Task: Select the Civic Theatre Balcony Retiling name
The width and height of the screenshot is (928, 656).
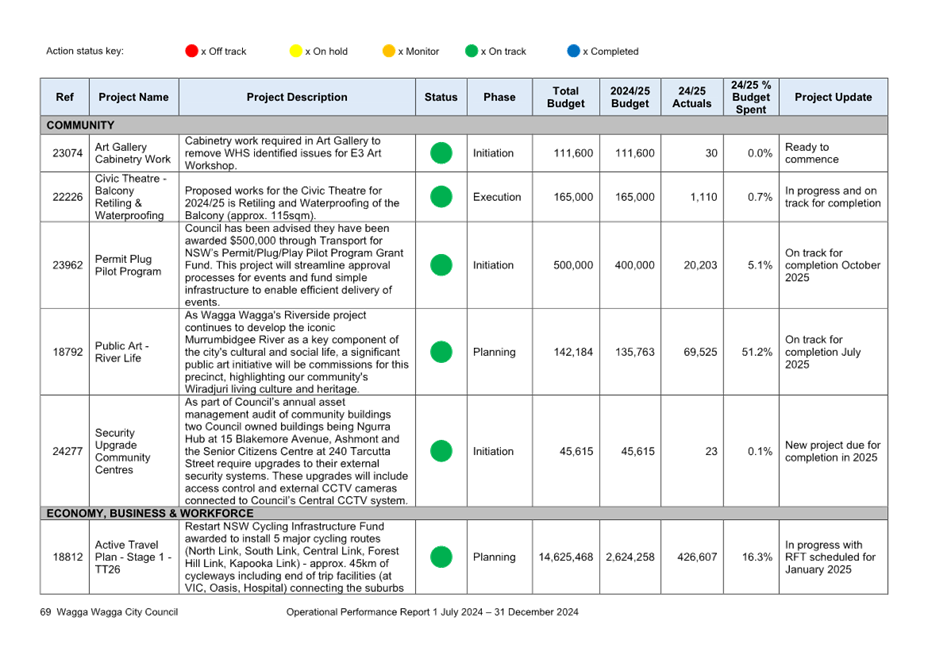Action: (131, 197)
